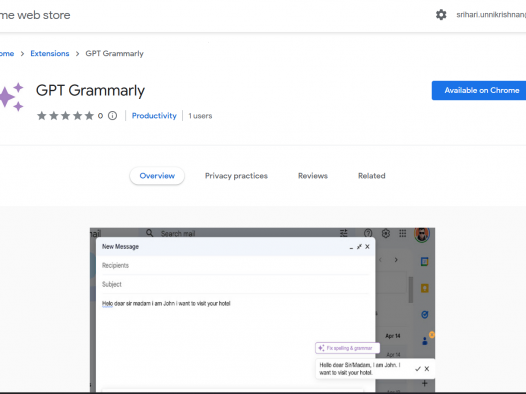This screenshot has height=394, width=526.
Task: Open the Related tab
Action: tap(372, 176)
